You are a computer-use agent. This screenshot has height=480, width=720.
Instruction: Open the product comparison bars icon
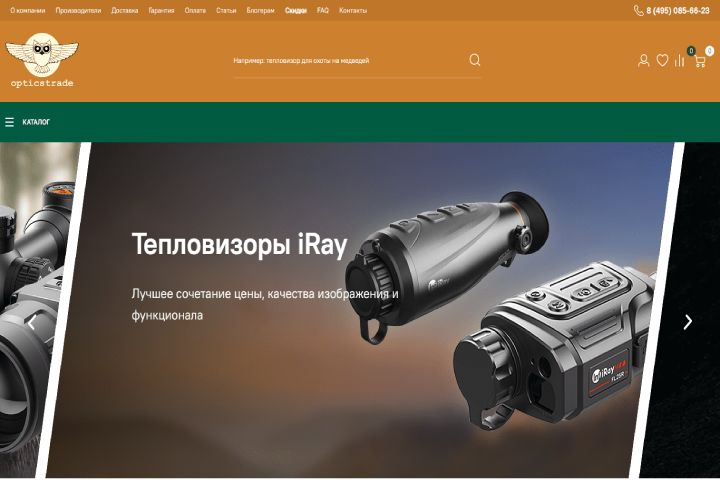(680, 60)
